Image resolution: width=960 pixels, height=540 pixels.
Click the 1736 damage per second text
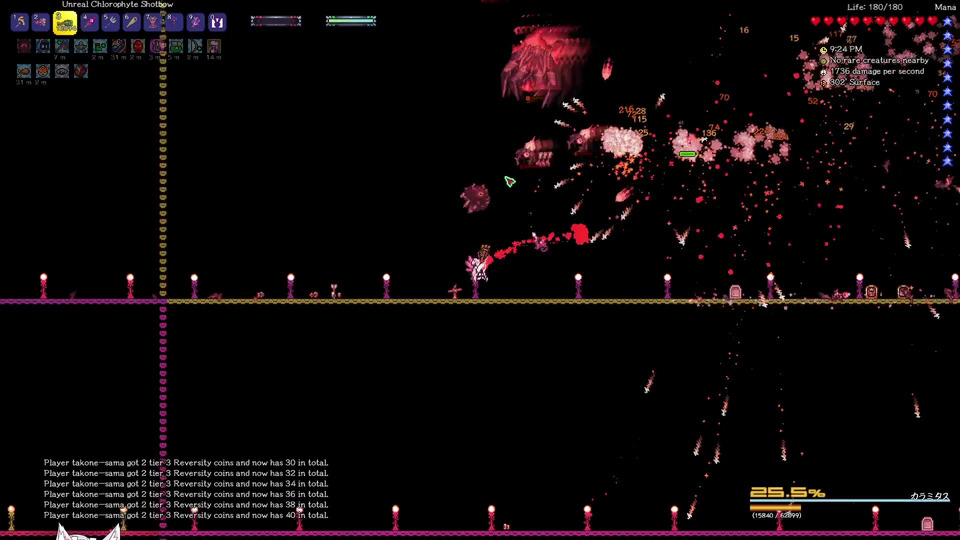coord(877,71)
